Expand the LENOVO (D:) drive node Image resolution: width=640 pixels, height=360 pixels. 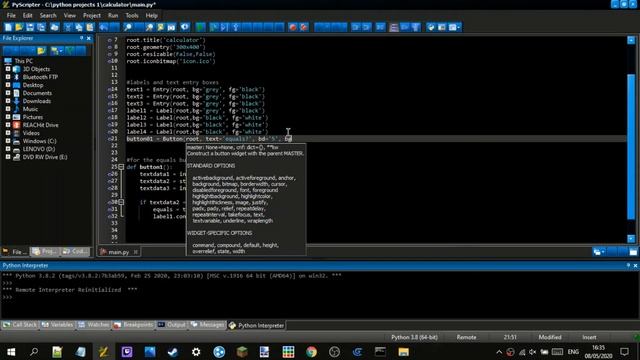pyautogui.click(x=8, y=149)
